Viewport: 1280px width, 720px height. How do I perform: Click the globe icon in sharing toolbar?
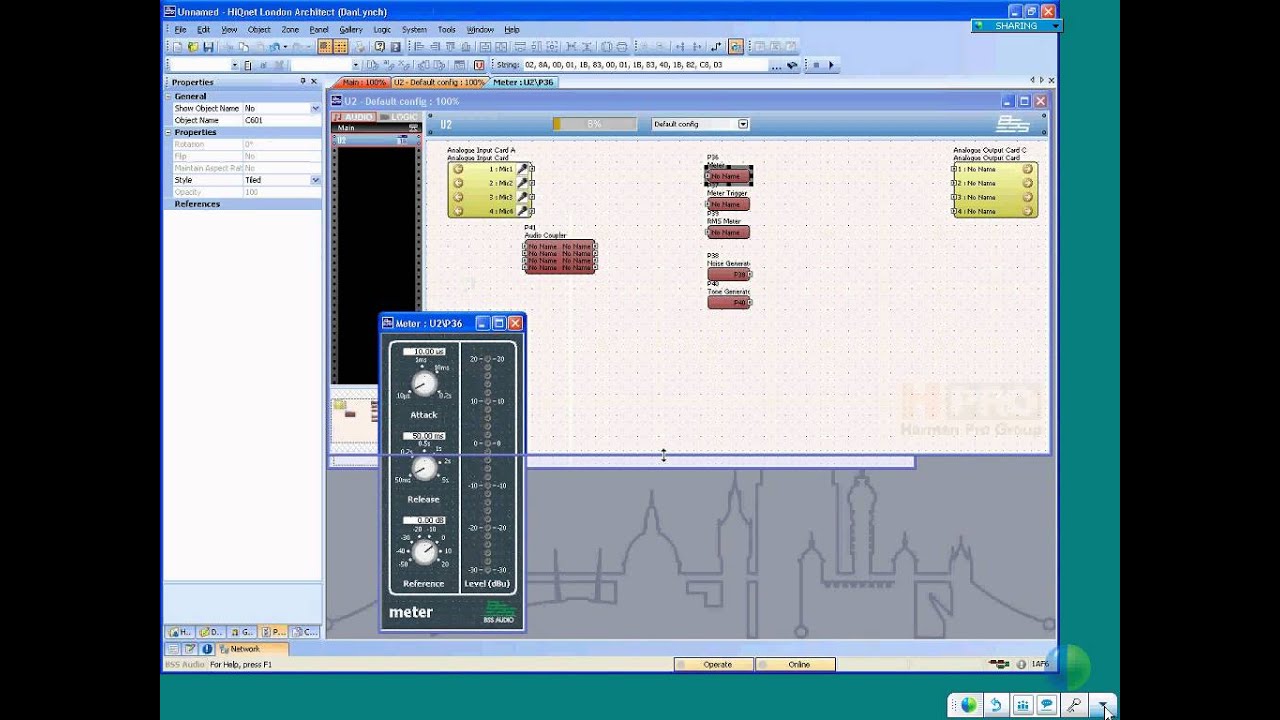(968, 705)
